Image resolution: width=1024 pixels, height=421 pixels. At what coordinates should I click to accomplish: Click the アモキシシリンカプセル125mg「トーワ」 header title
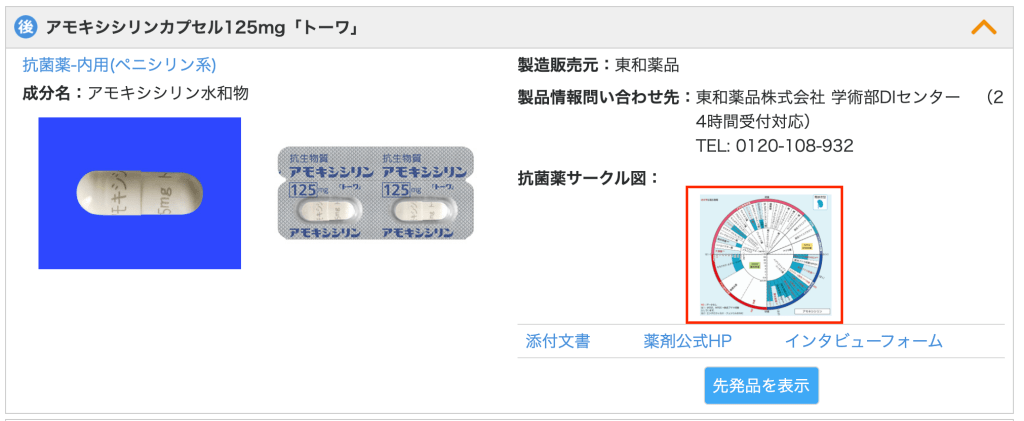point(200,27)
